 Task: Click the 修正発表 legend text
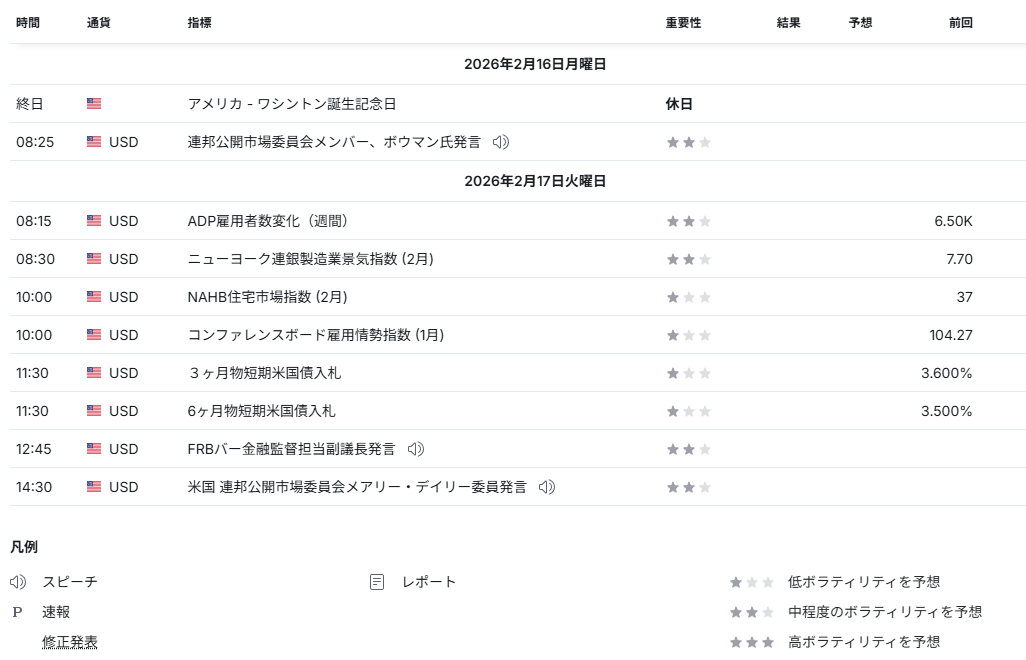click(x=70, y=642)
